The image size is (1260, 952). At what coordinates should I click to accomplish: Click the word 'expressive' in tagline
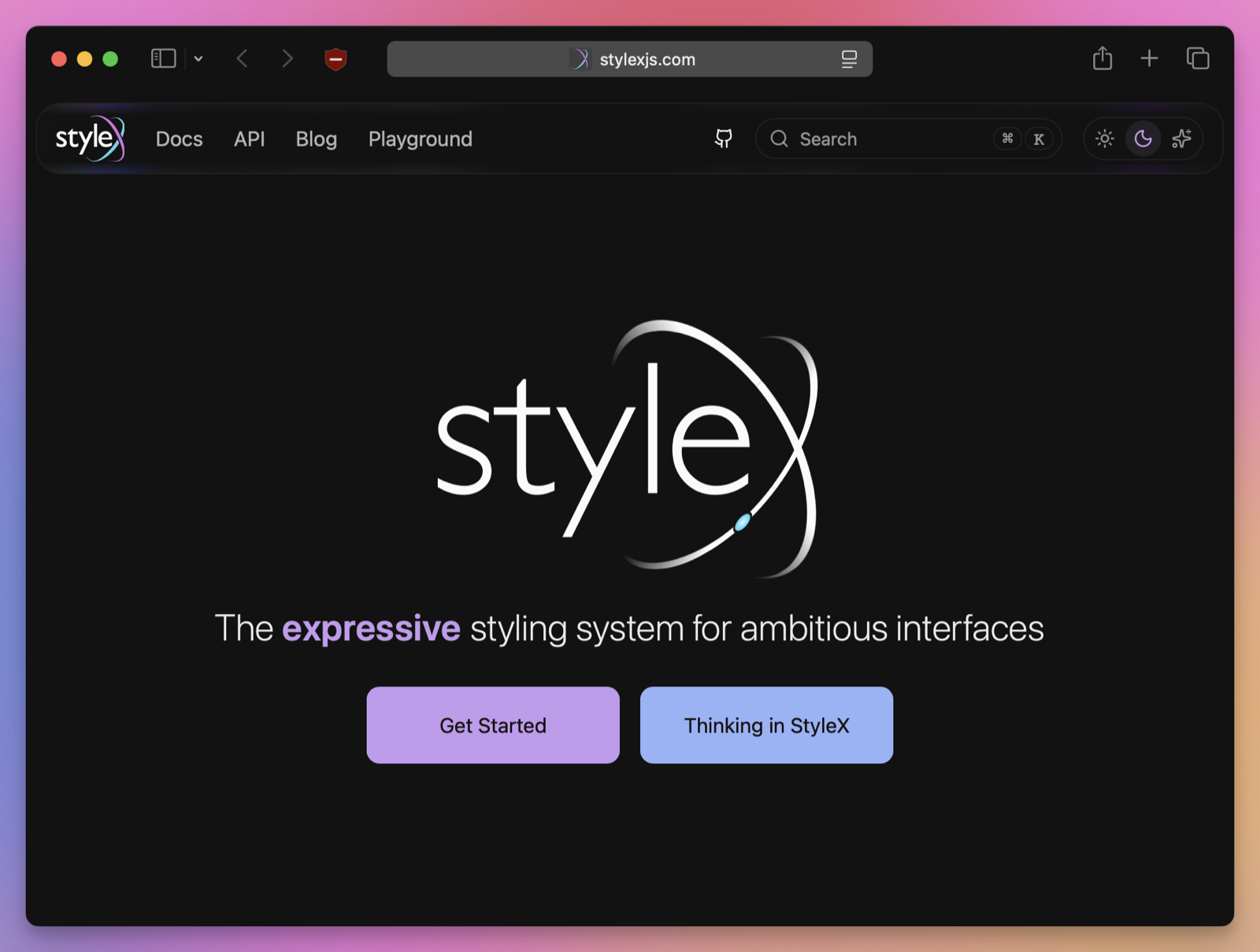click(371, 629)
